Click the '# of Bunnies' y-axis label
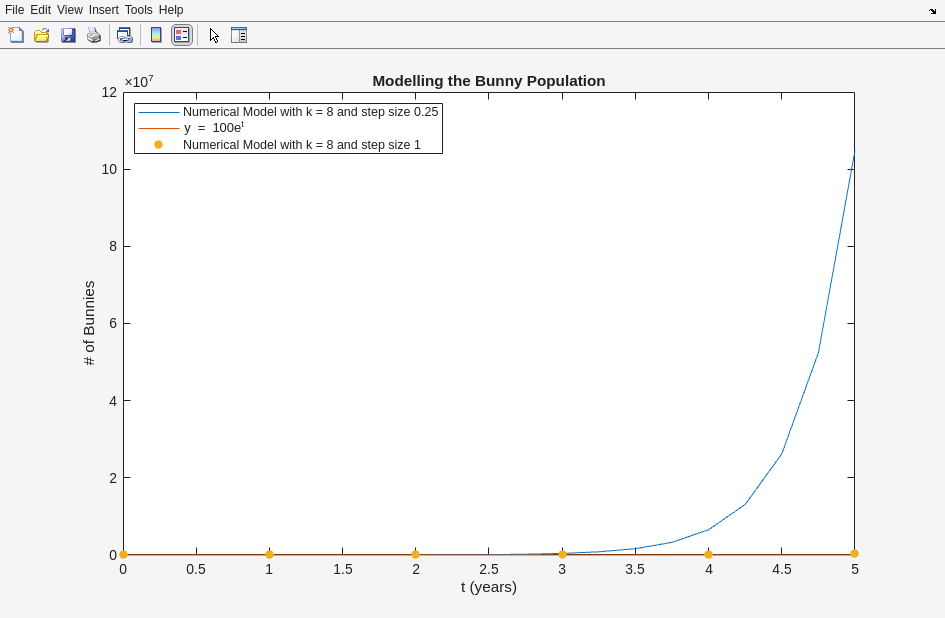Image resolution: width=945 pixels, height=618 pixels. point(89,323)
